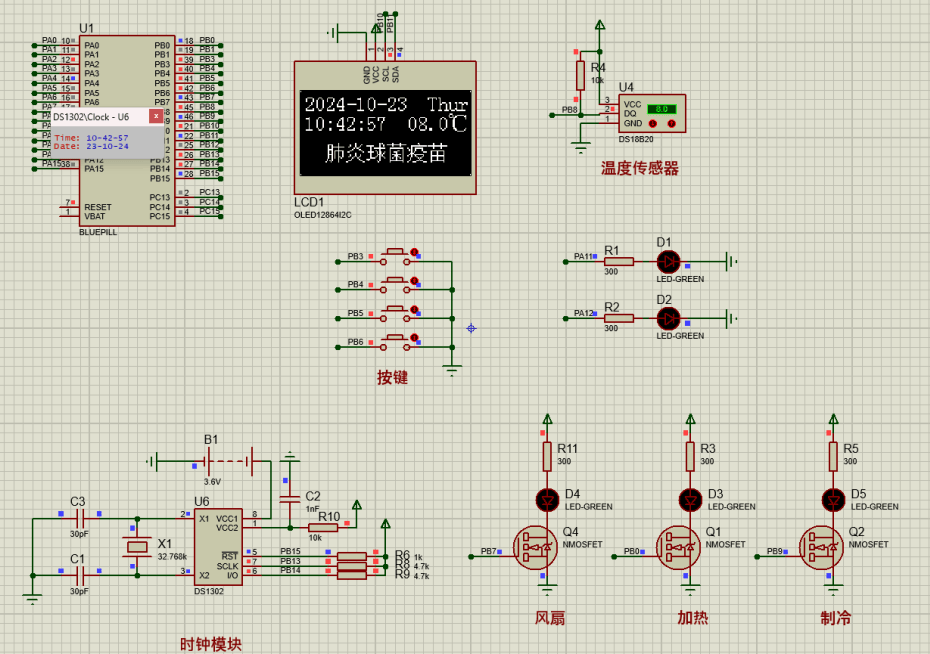Close the DS1302 Clock popup window
This screenshot has width=930, height=654.
pyautogui.click(x=156, y=116)
